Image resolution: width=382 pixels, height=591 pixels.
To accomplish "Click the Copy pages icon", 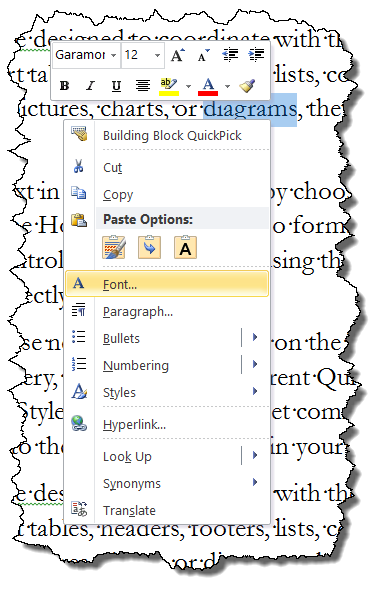I will 79,193.
